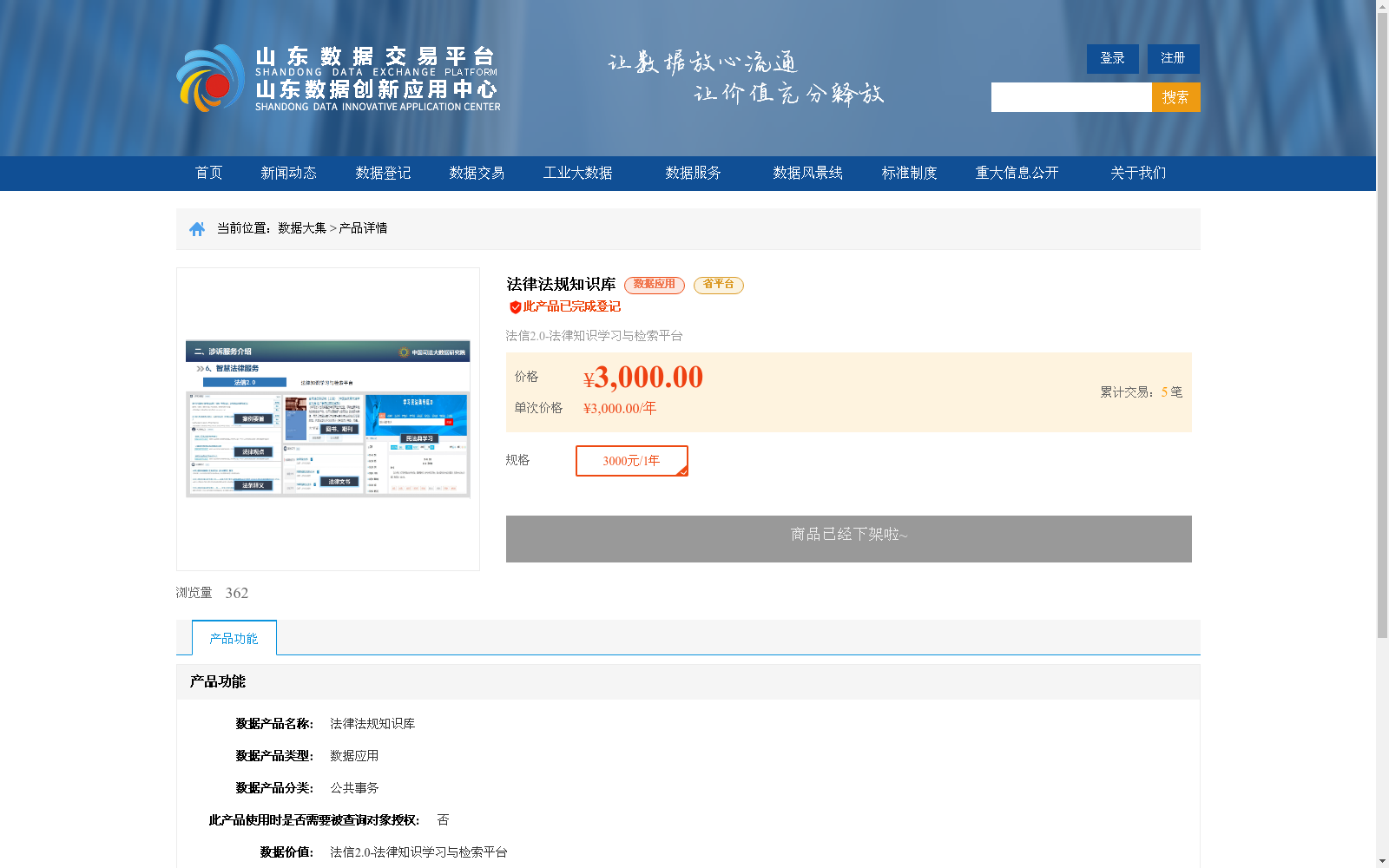Viewport: 1389px width, 868px height.
Task: Open the 登录 login button
Action: pos(1112,59)
